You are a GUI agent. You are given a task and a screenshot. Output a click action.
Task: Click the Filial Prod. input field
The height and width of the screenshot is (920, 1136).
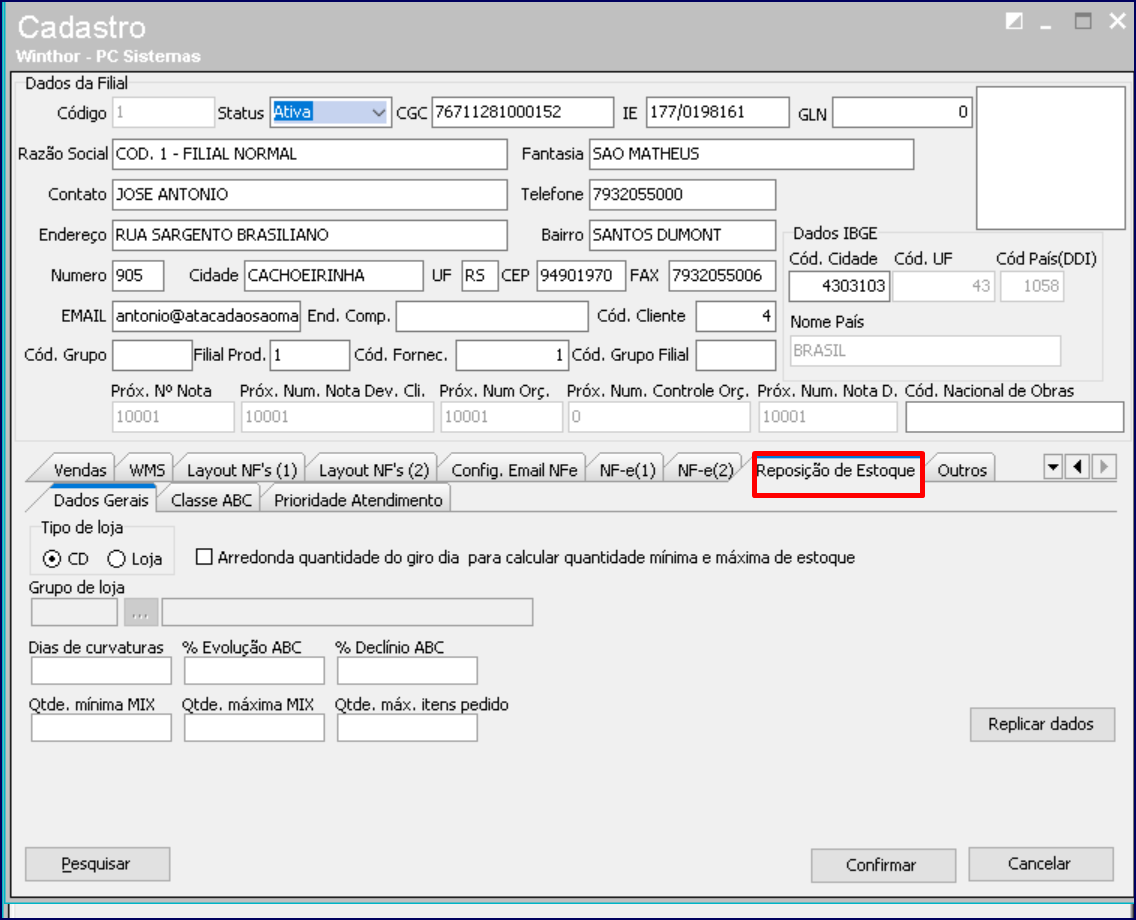[x=310, y=356]
